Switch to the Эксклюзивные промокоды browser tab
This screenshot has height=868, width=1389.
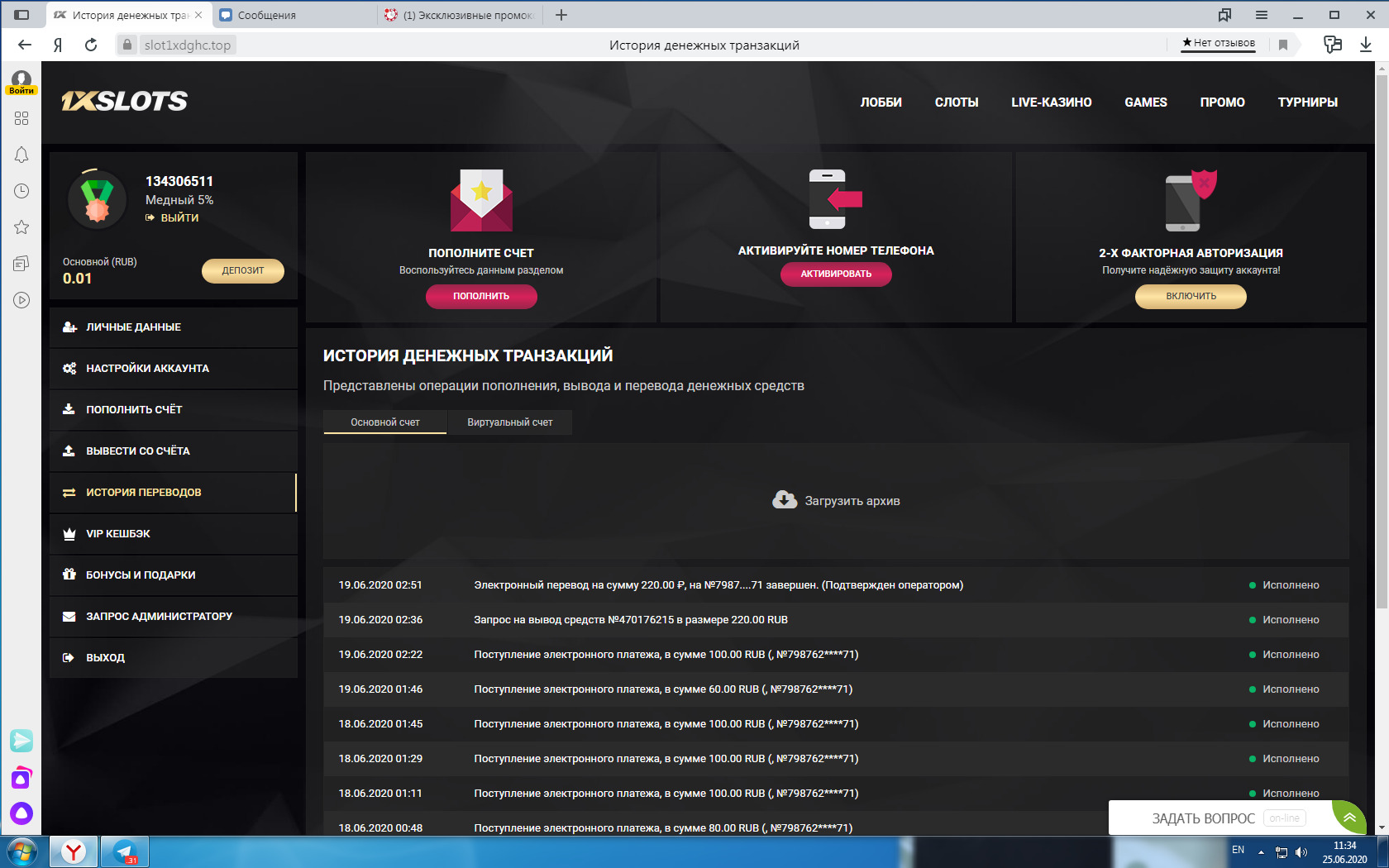coord(460,15)
